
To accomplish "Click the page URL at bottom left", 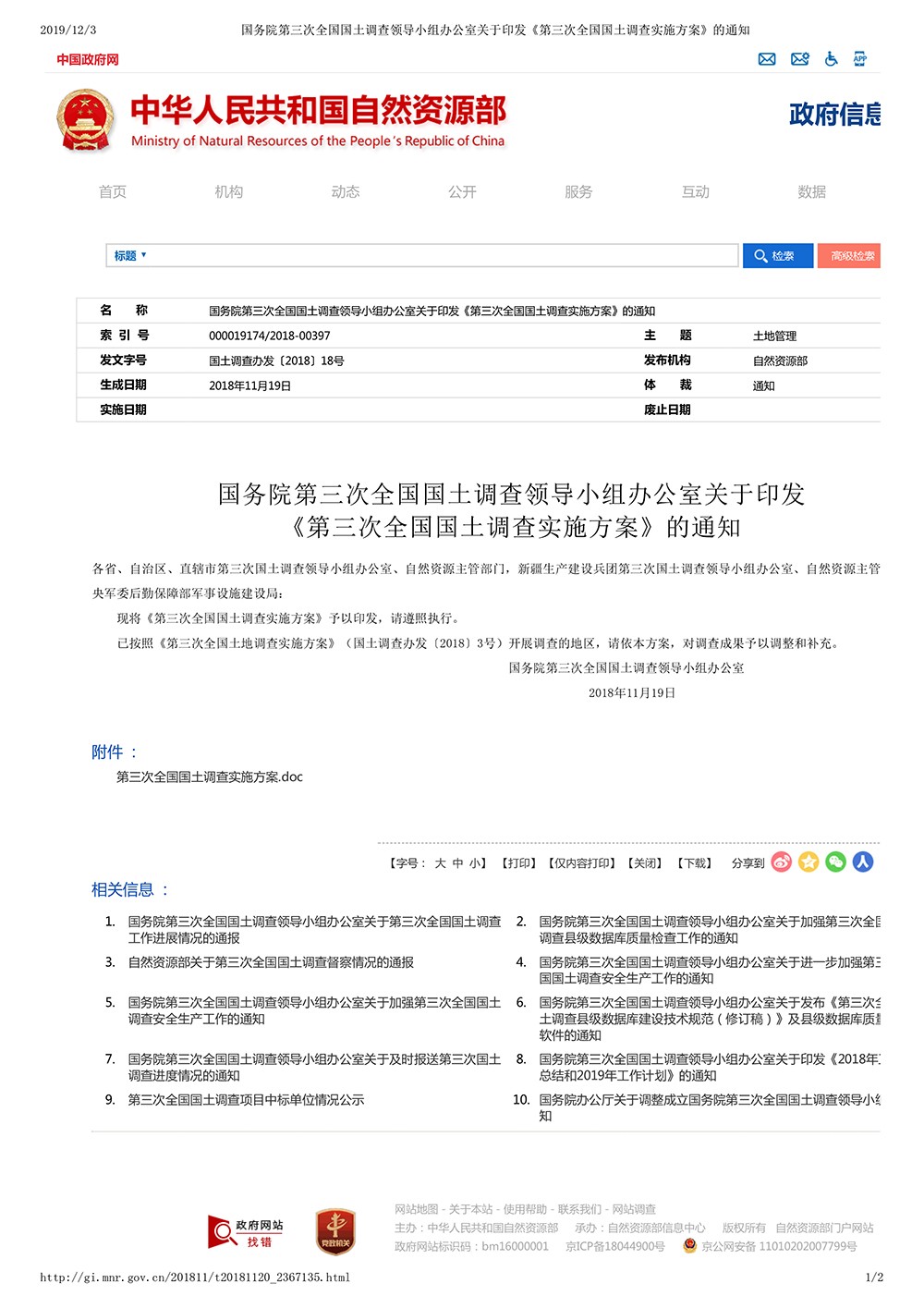I will coord(195,1277).
